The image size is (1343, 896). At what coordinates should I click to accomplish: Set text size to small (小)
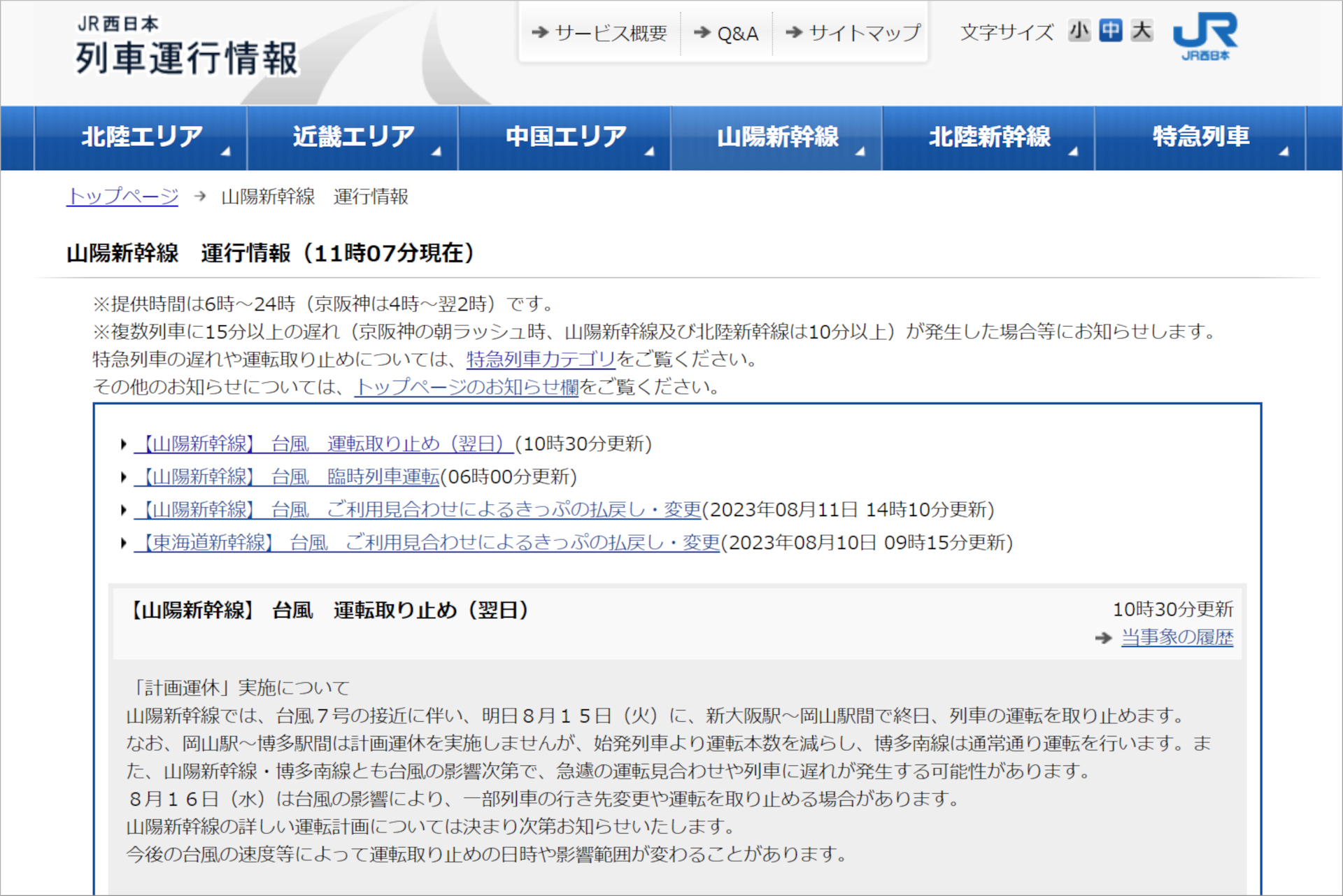click(1079, 31)
